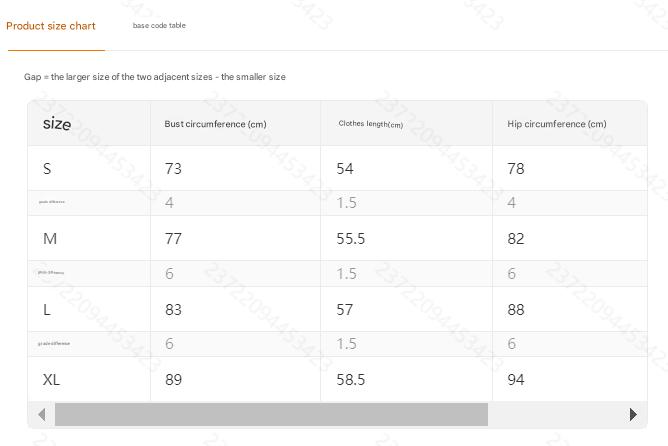The image size is (668, 446).
Task: Switch to the base code table tab
Action: tap(159, 26)
